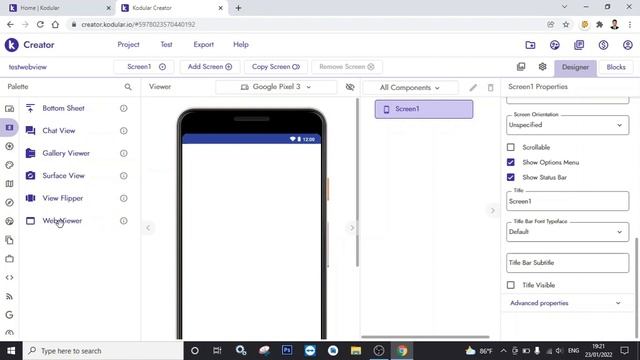The height and width of the screenshot is (360, 640).
Task: Open Windows Start menu
Action: coord(11,351)
